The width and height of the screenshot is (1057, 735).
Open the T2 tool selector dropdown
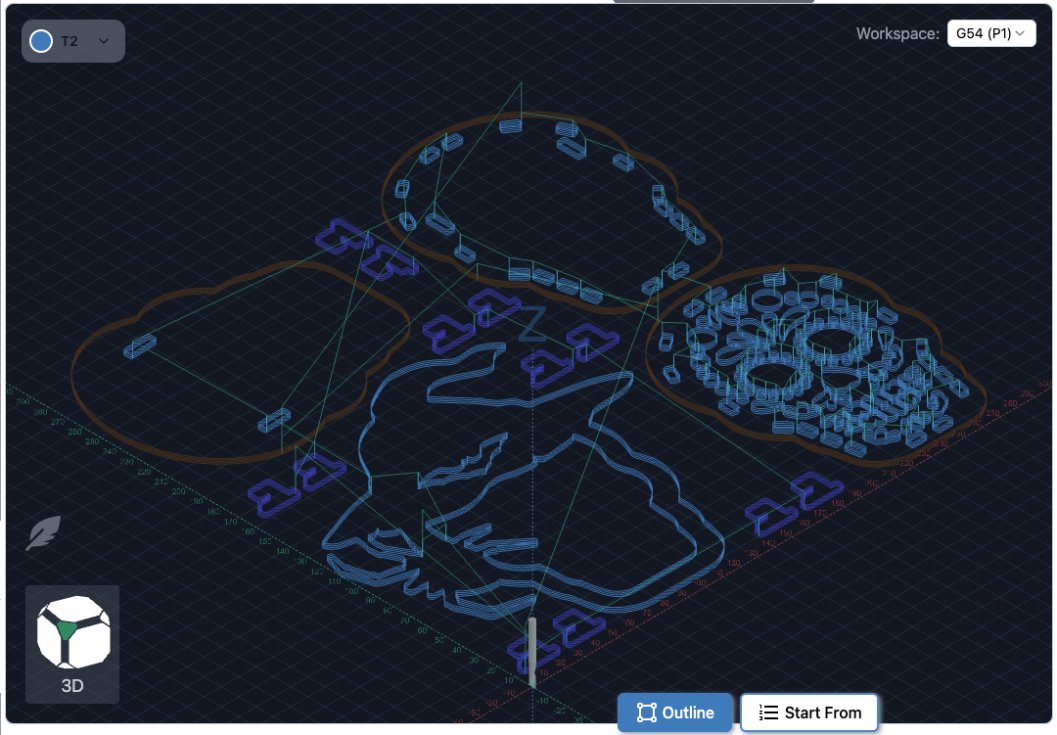click(73, 41)
